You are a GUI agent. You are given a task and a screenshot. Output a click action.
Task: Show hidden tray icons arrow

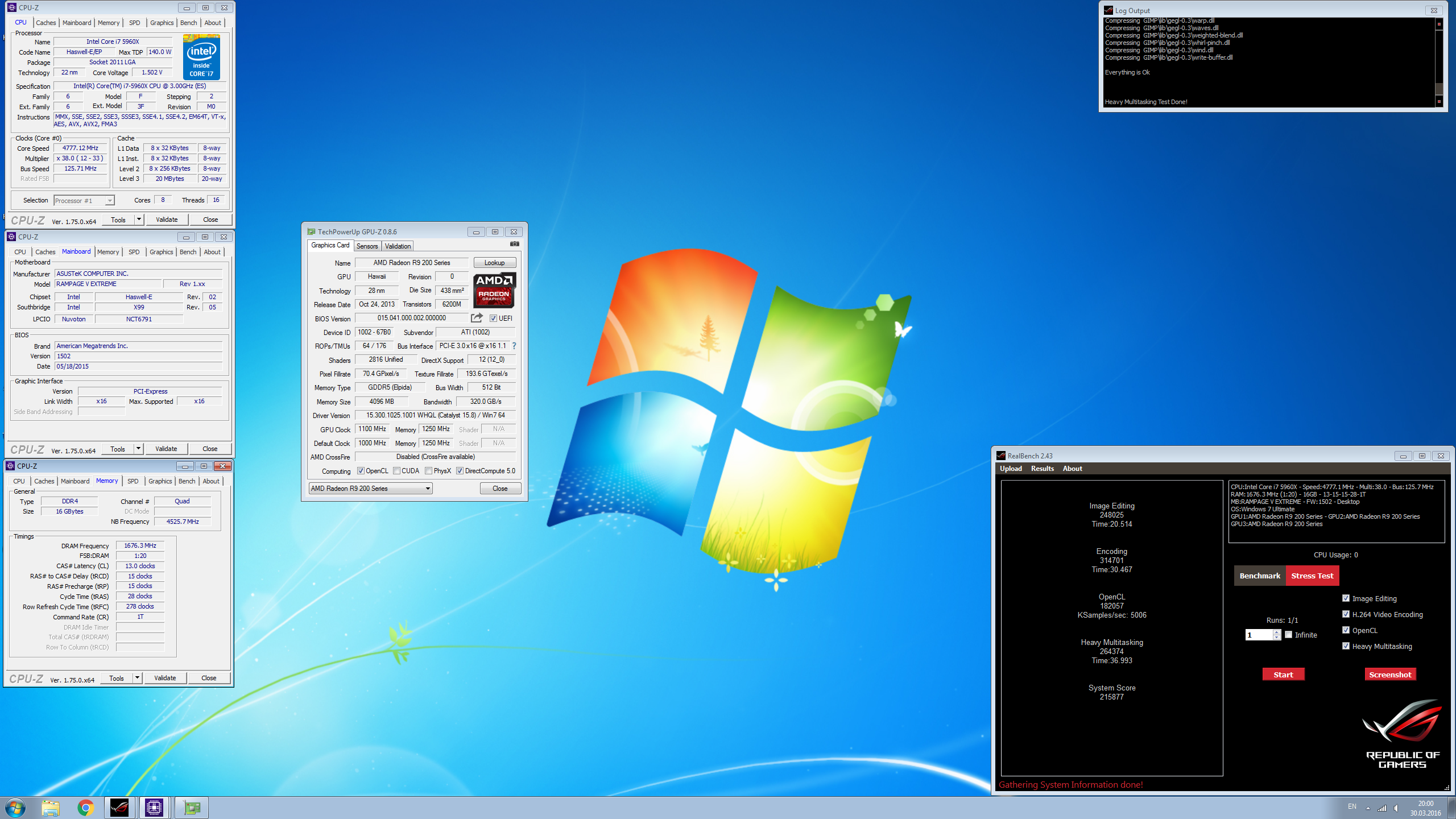pyautogui.click(x=1368, y=808)
